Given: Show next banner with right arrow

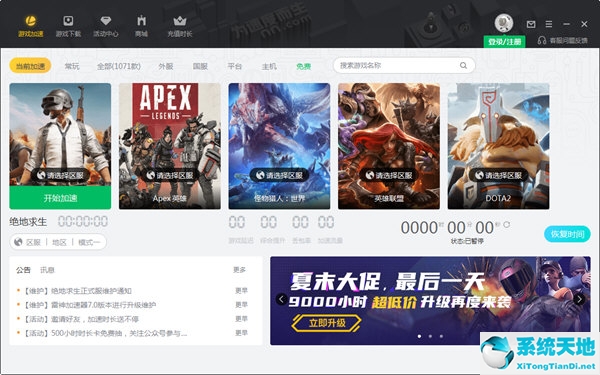Looking at the screenshot, I should [579, 299].
